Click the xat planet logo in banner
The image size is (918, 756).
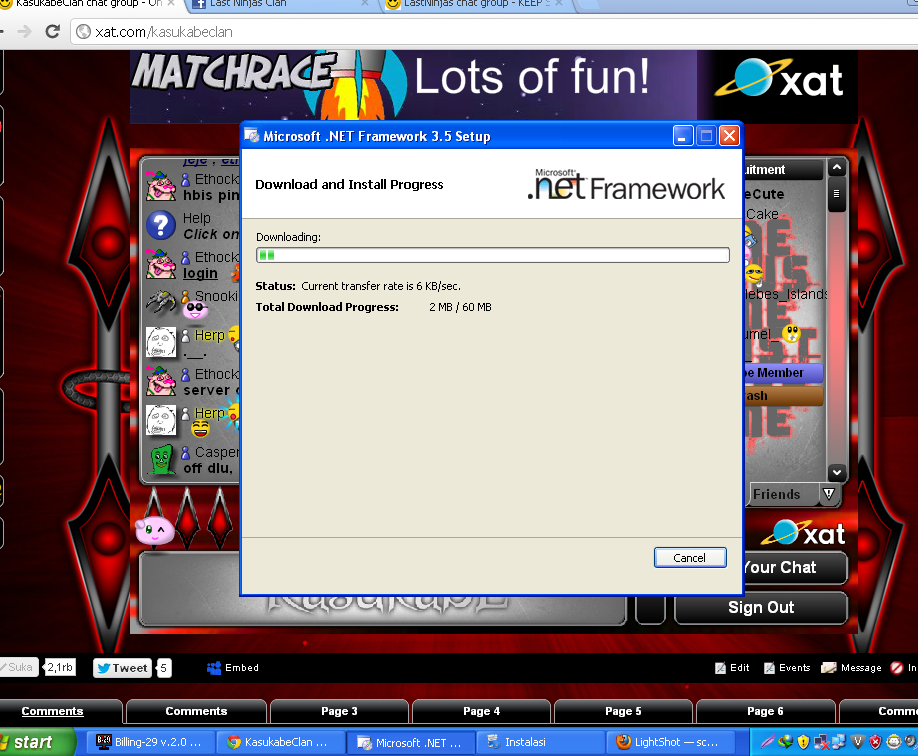tap(779, 79)
